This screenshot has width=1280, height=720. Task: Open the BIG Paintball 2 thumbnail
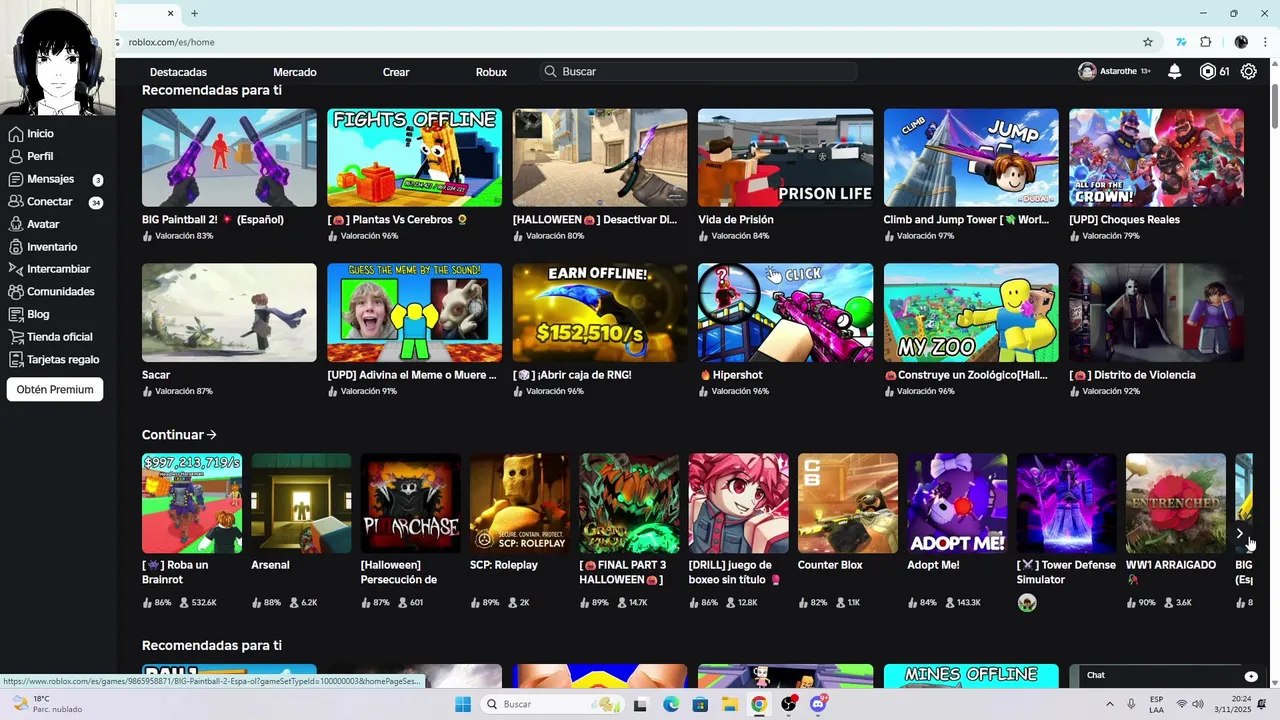tap(229, 158)
